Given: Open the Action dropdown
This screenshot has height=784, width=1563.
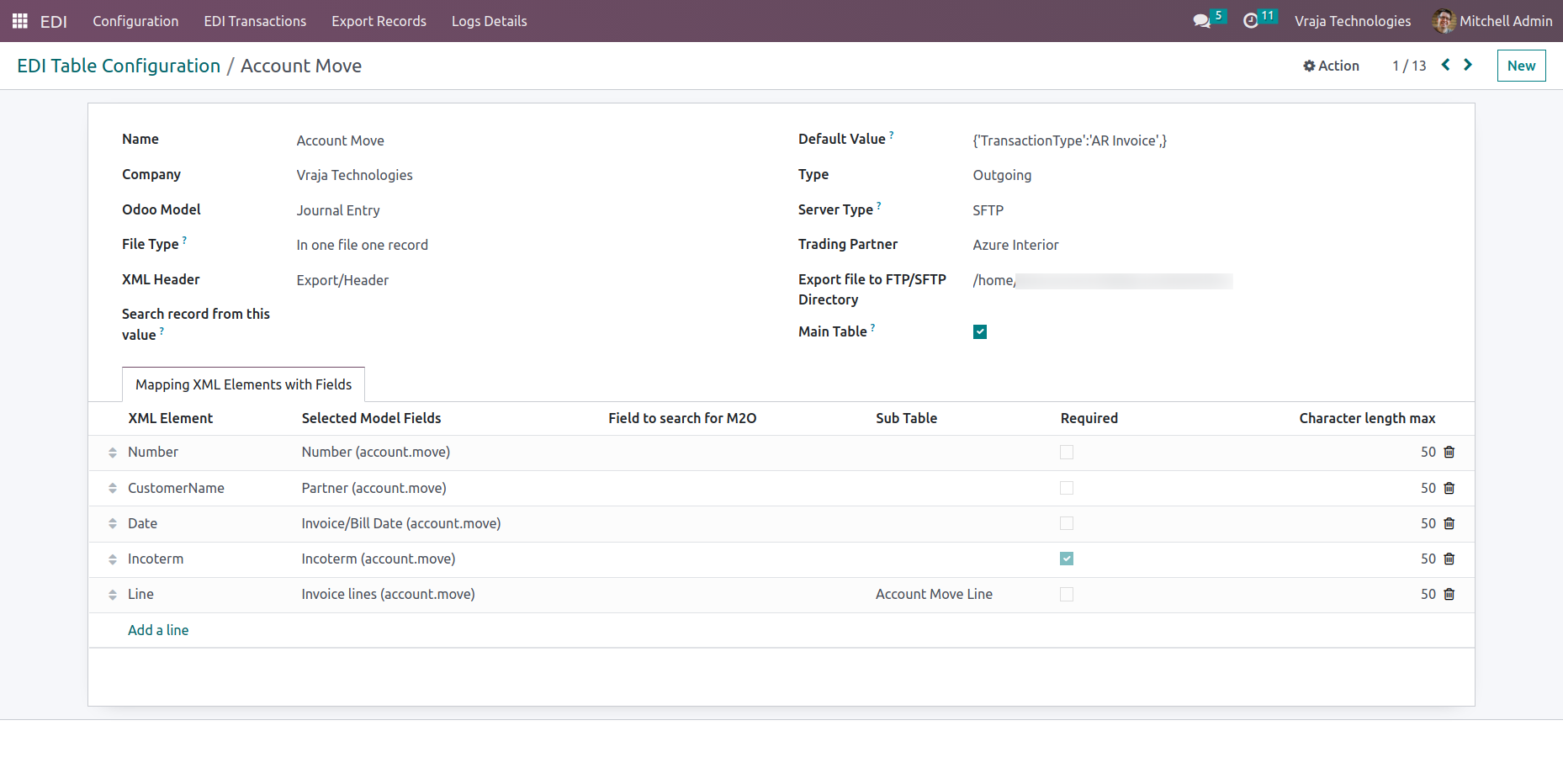Looking at the screenshot, I should pos(1331,66).
